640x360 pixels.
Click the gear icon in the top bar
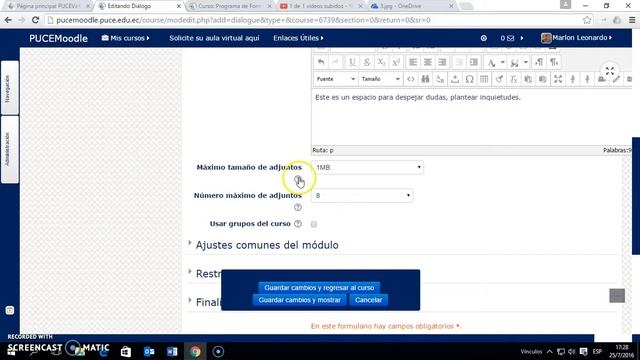pos(484,38)
